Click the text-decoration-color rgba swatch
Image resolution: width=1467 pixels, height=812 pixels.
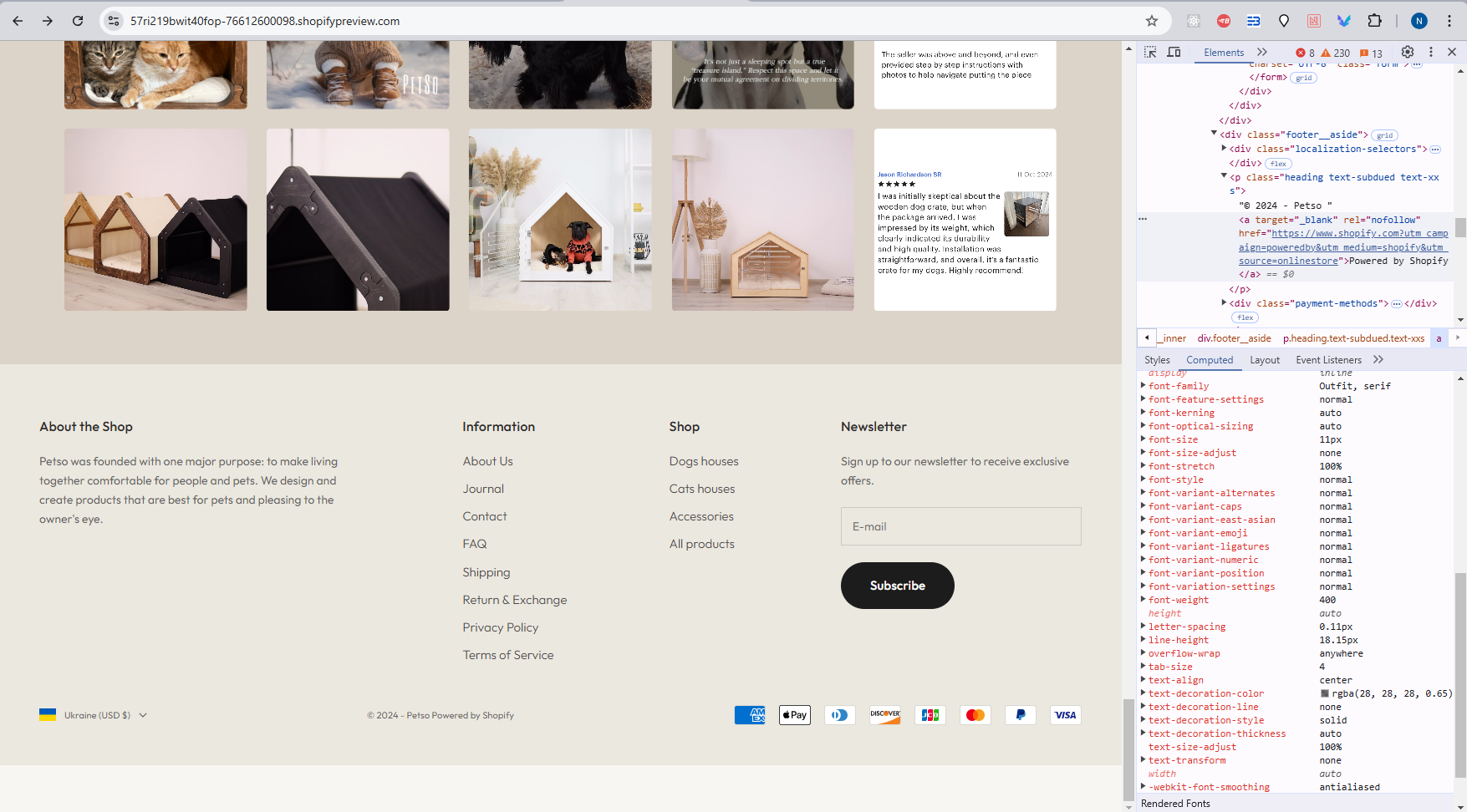click(1324, 693)
